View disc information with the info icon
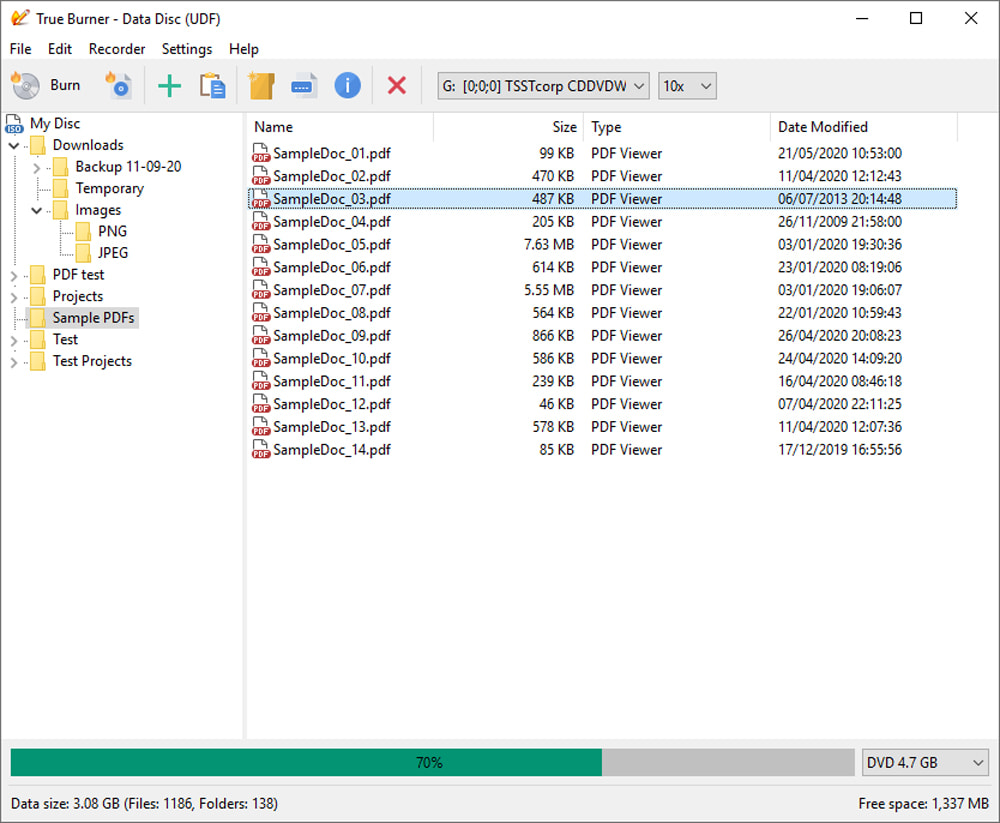Screen dimensions: 1000x823 click(x=347, y=85)
